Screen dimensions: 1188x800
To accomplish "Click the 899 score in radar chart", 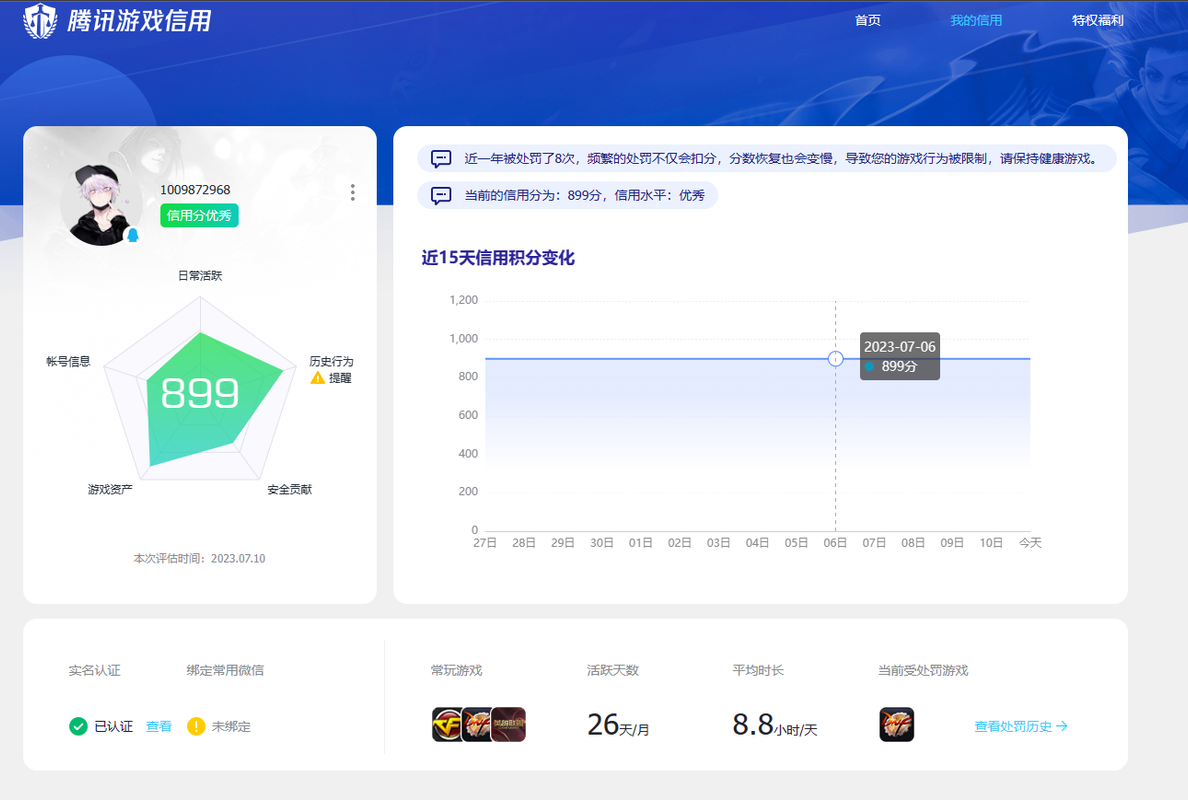I will tap(200, 394).
